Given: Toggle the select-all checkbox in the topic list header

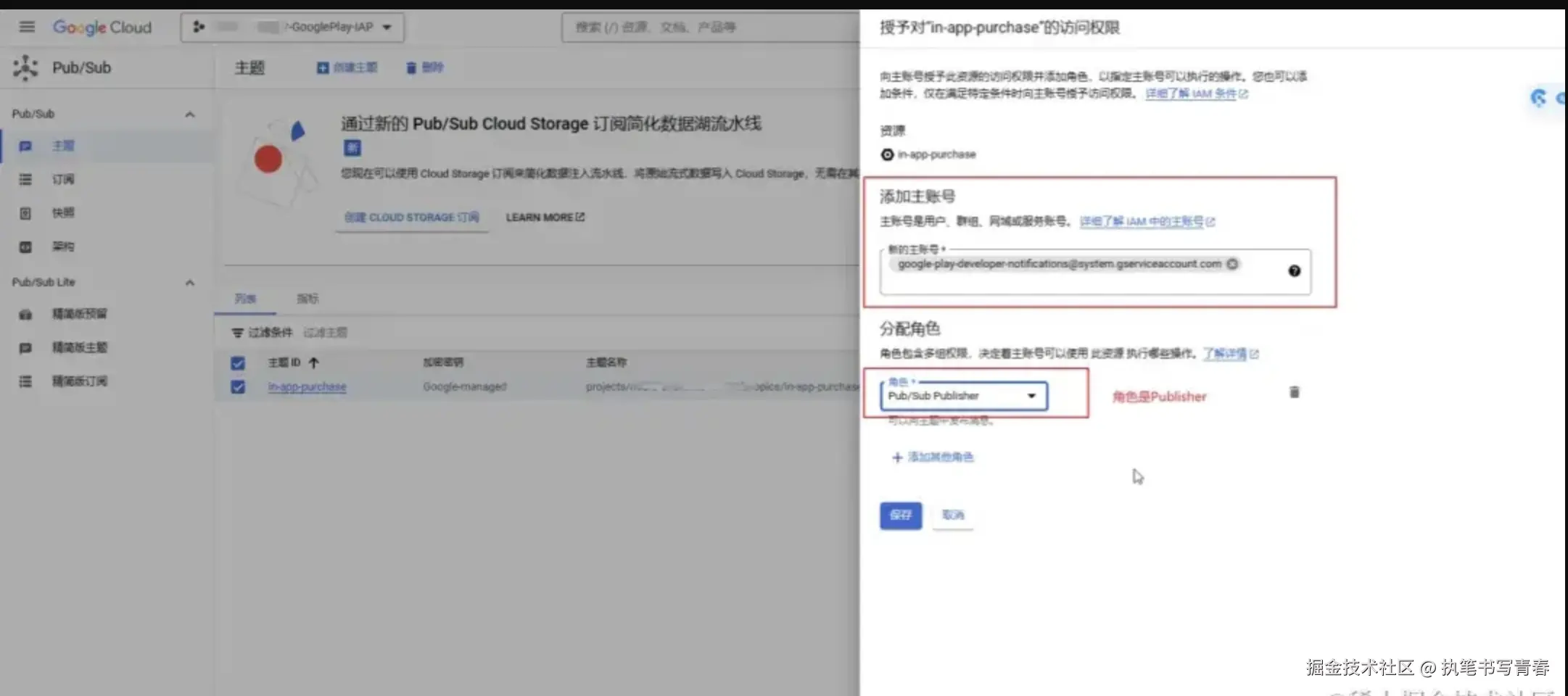Looking at the screenshot, I should (238, 362).
